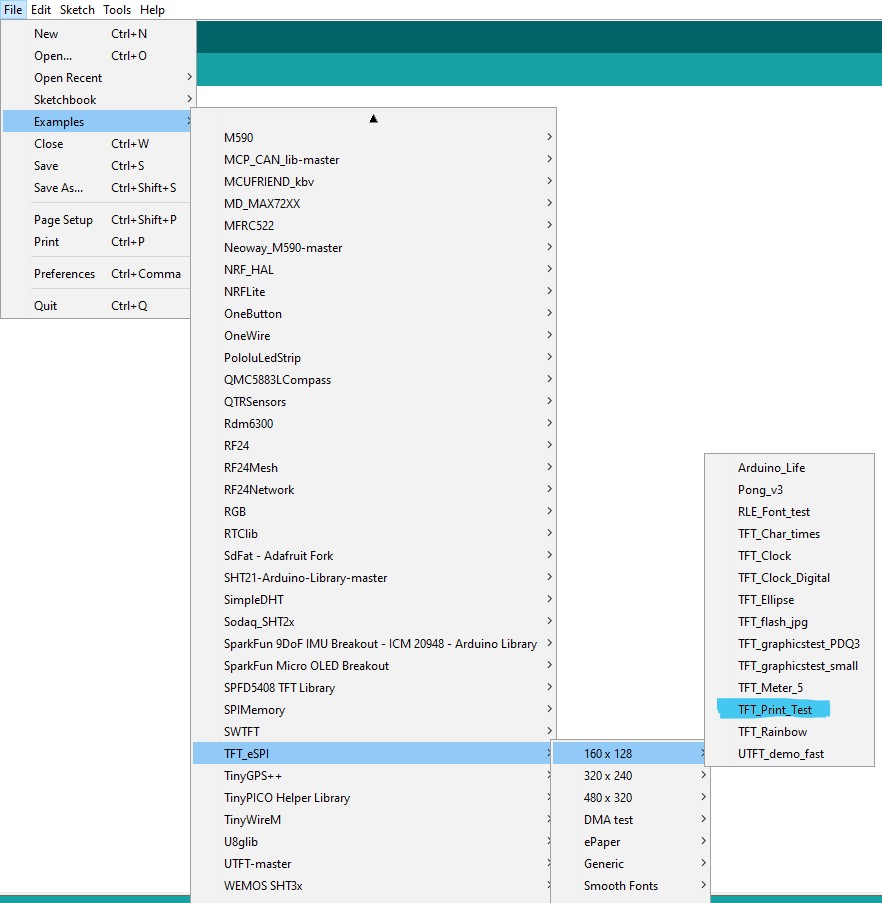Expand the 320 x 240 examples submenu
Image resolution: width=882 pixels, height=903 pixels.
[608, 776]
